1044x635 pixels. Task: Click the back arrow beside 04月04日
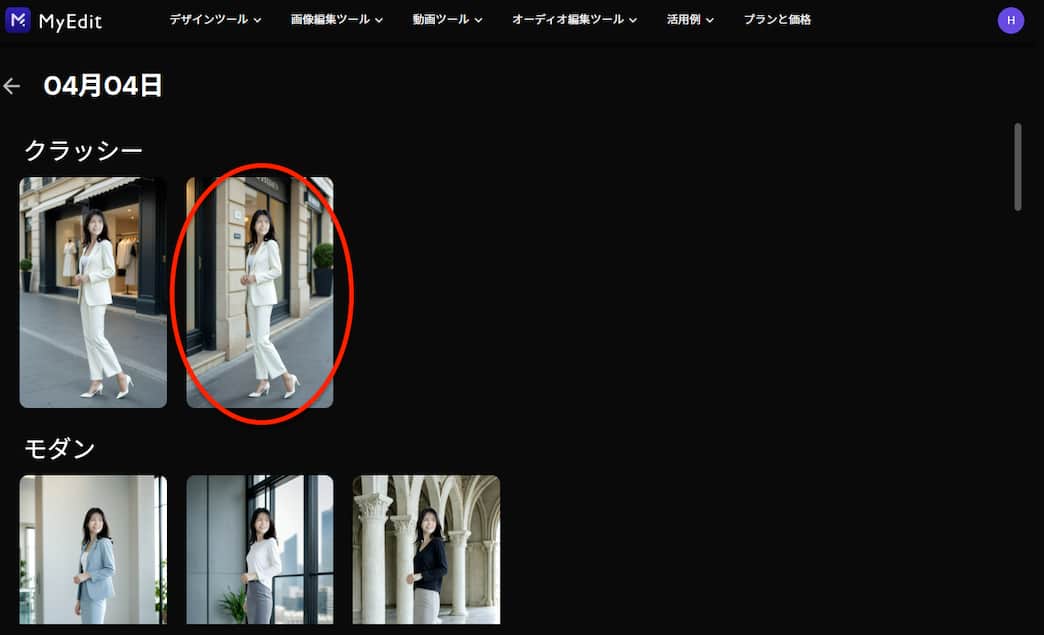[x=11, y=86]
